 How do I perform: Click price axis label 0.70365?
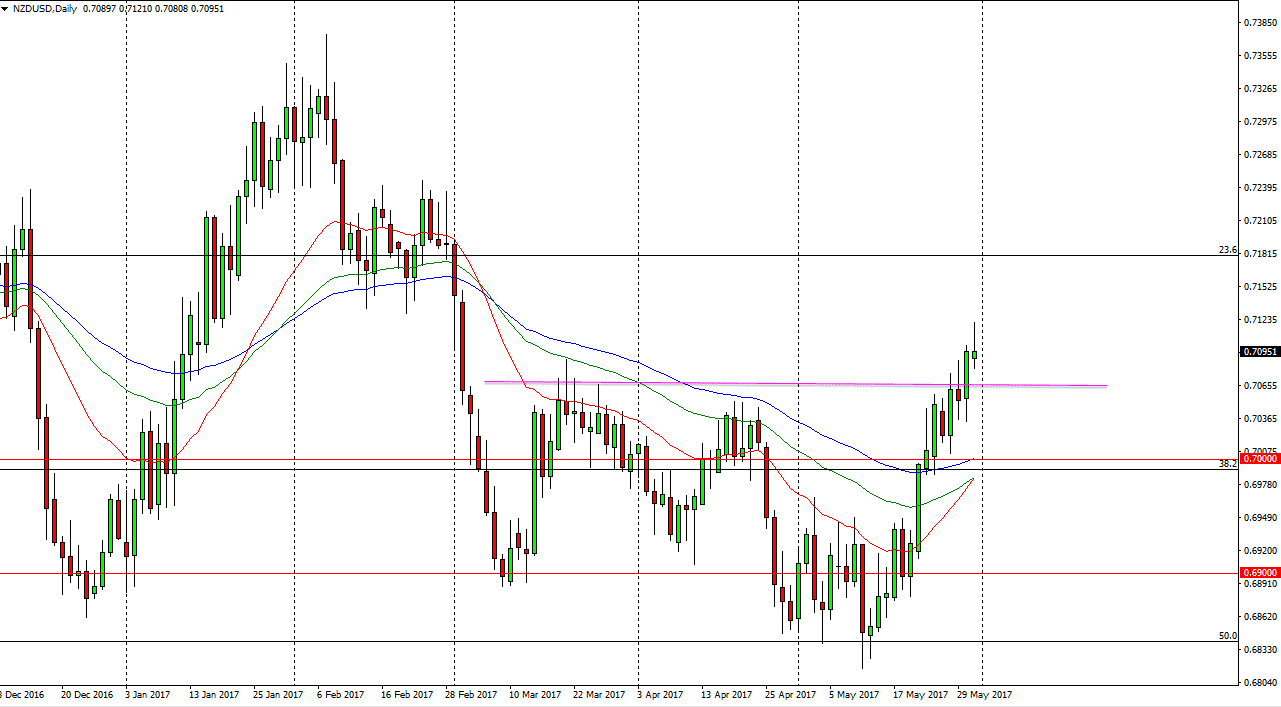[1259, 418]
